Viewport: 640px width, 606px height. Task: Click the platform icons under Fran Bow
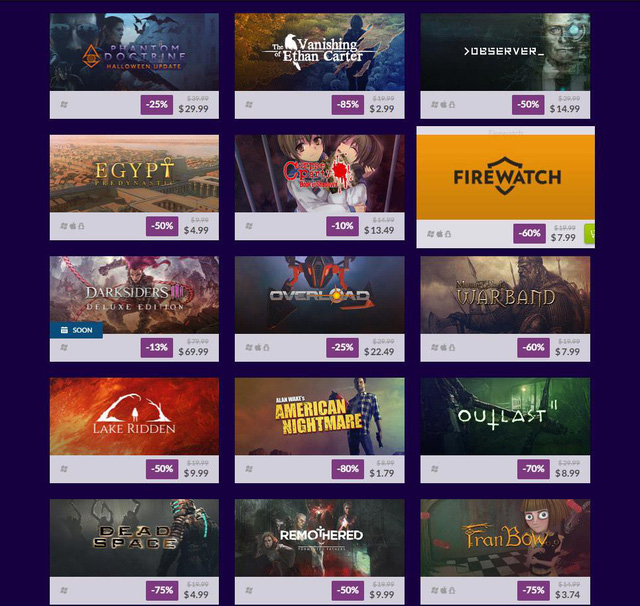[x=443, y=590]
